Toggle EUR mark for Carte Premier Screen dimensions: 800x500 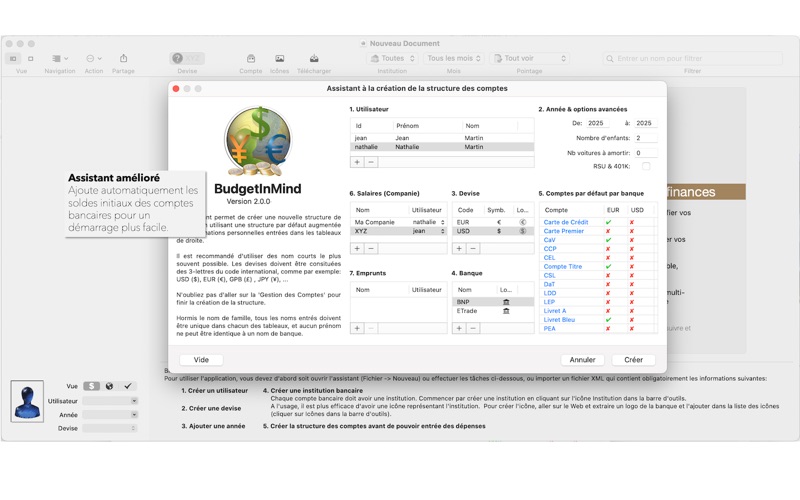(x=608, y=231)
